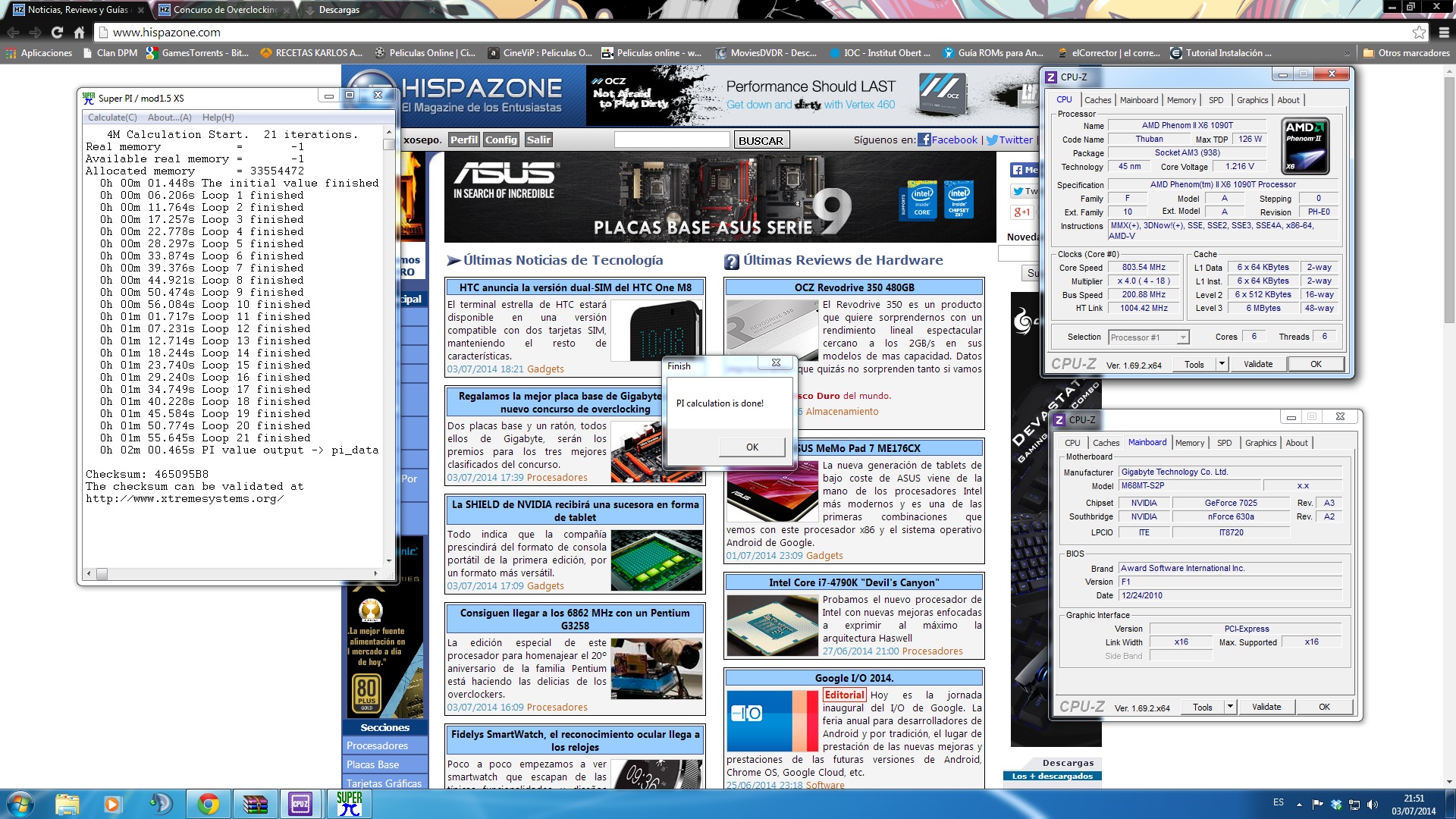Click the site search text field
Image resolution: width=1456 pixels, height=819 pixels.
(671, 140)
